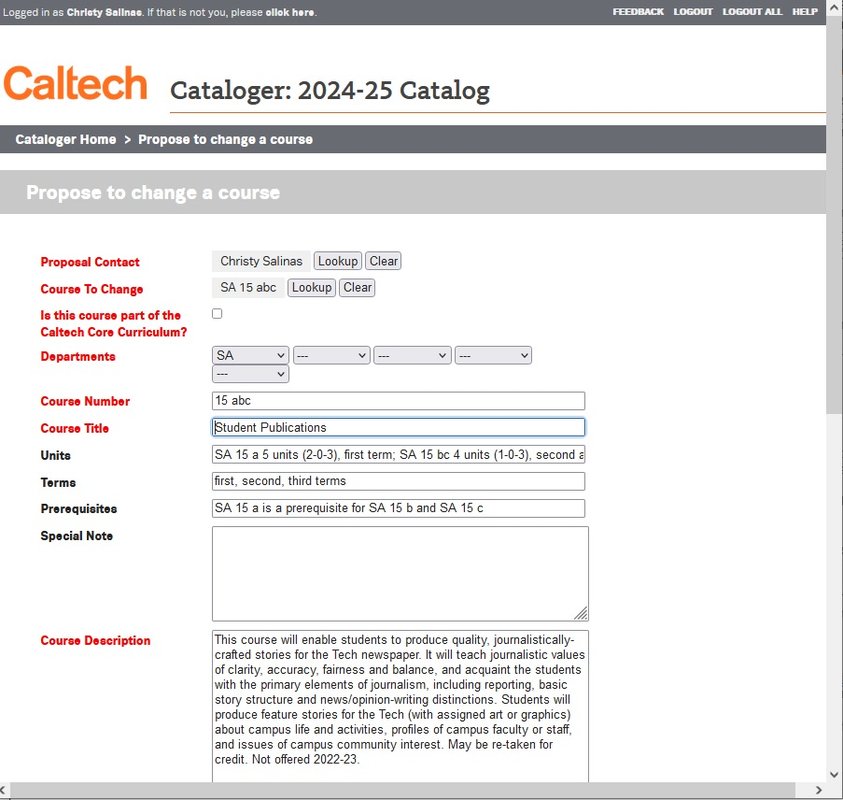843x800 pixels.
Task: Click the Units input field
Action: 398,455
